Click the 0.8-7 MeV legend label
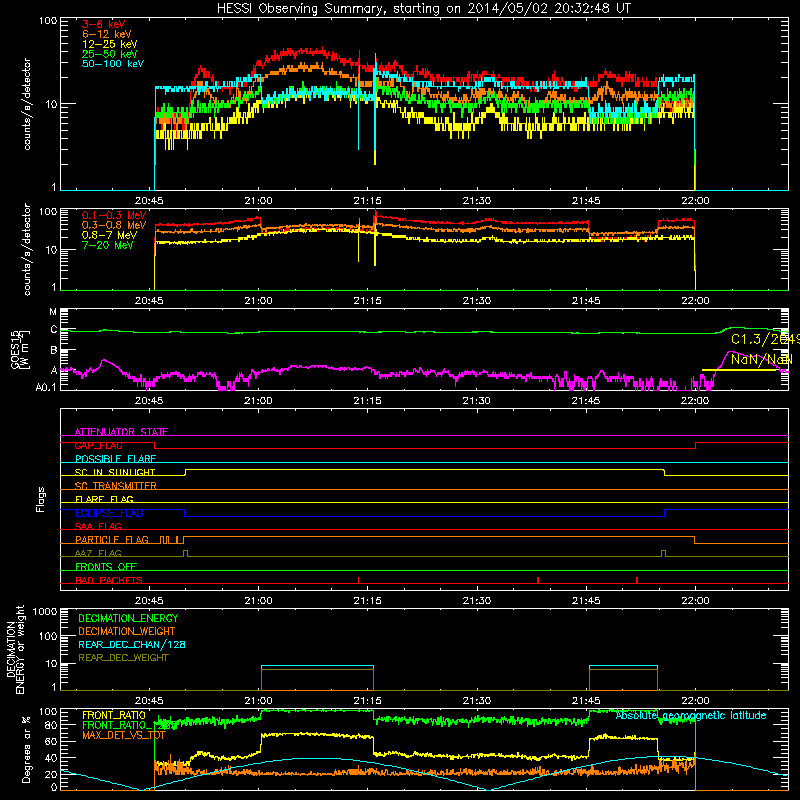 pyautogui.click(x=109, y=235)
